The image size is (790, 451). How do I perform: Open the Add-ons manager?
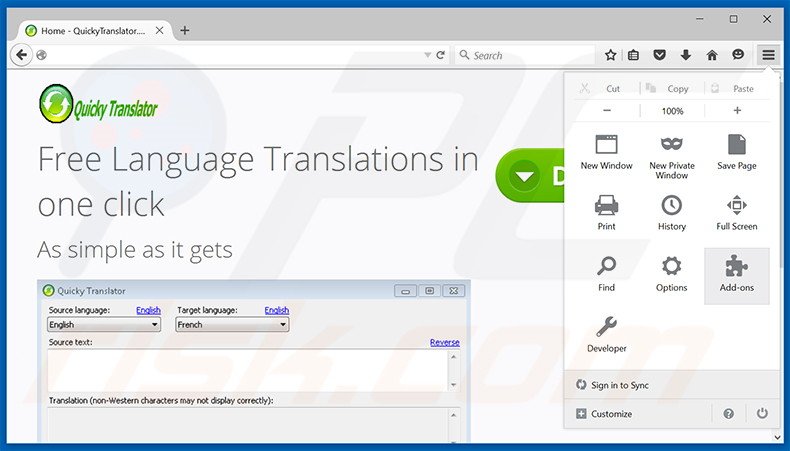(737, 275)
